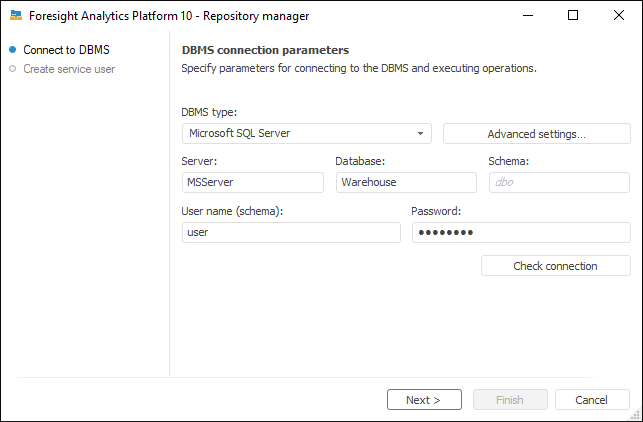Viewport: 643px width, 422px height.
Task: Go to the Create service user step
Action: pyautogui.click(x=69, y=69)
